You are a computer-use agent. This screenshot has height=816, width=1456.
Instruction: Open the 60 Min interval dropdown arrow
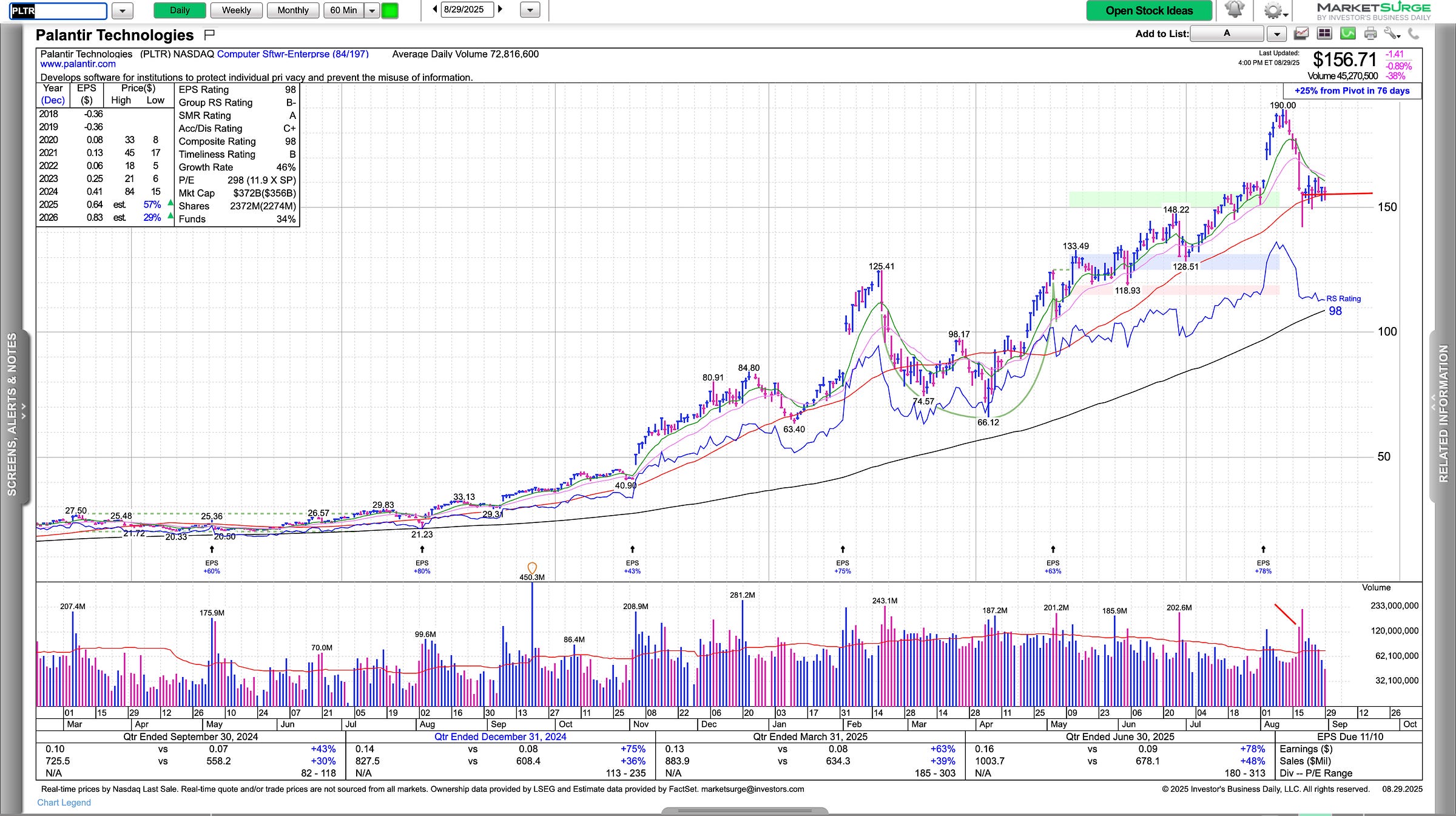pyautogui.click(x=371, y=10)
